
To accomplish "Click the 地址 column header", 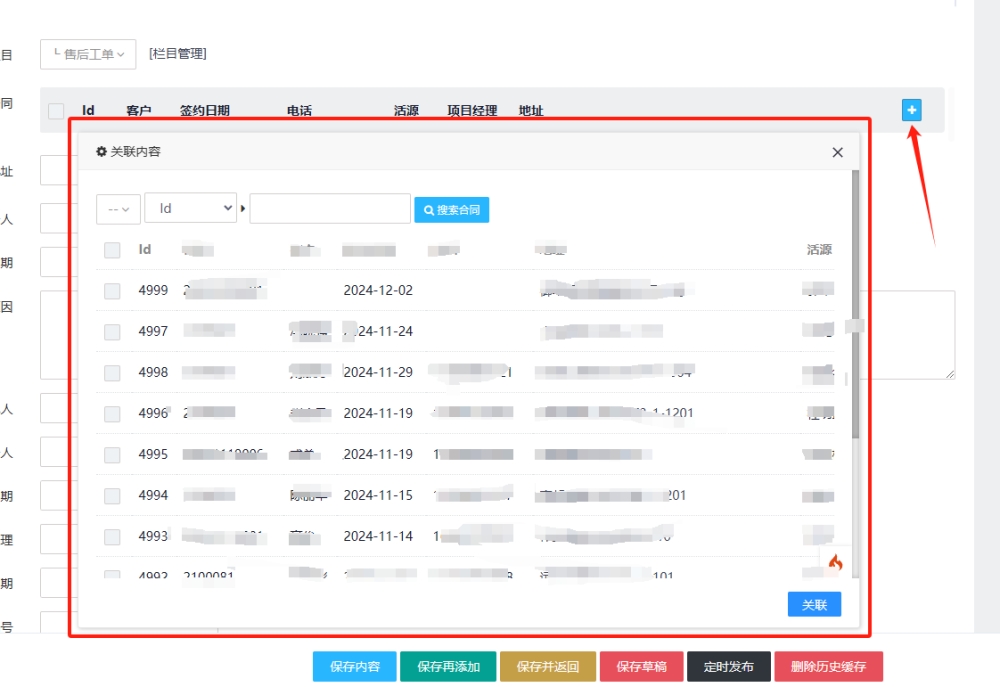I will pos(531,110).
